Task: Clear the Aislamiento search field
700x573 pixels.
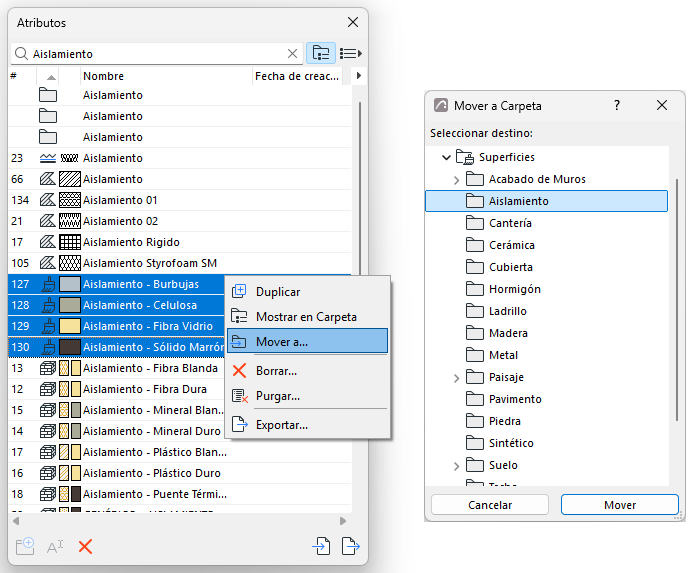Action: [292, 54]
